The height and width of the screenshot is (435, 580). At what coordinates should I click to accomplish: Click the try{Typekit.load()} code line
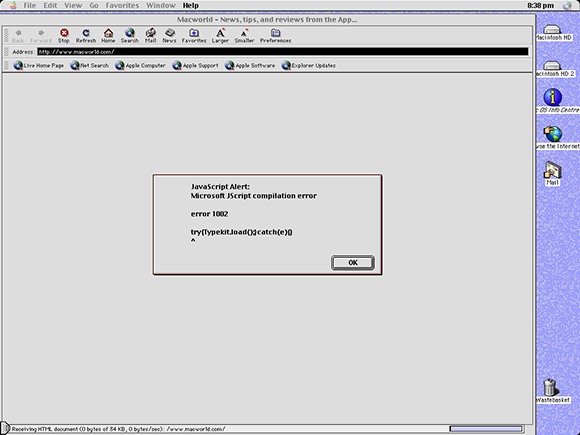(242, 232)
